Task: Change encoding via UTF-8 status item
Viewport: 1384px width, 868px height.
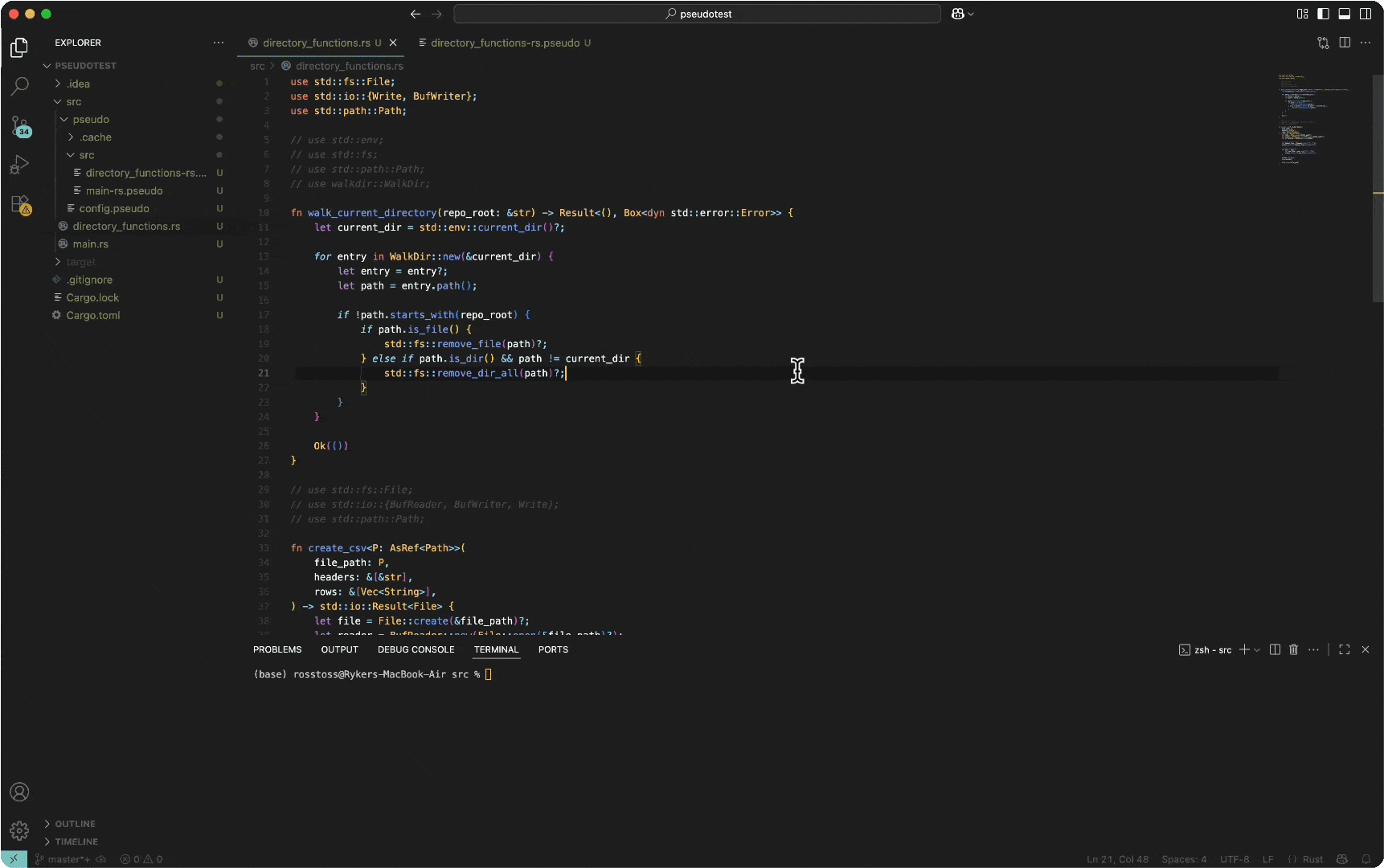Action: [x=1235, y=859]
